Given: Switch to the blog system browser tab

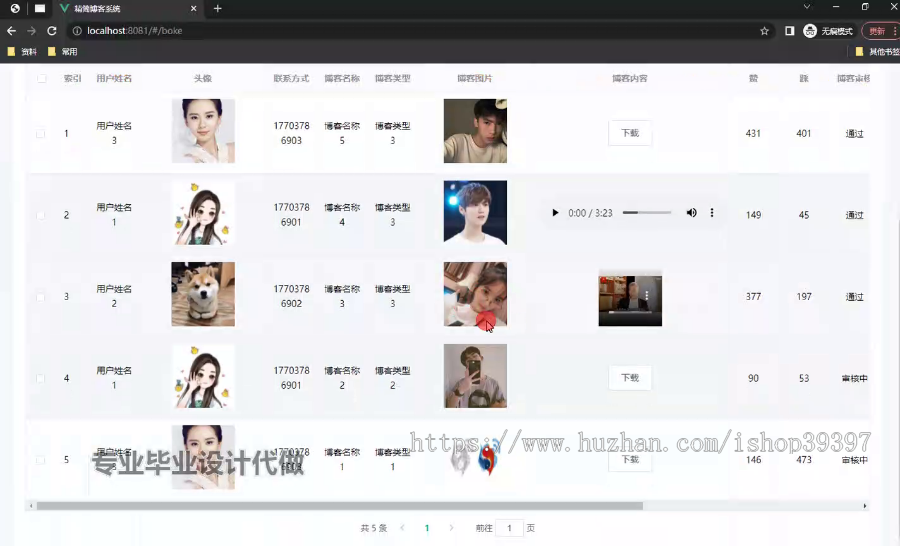Looking at the screenshot, I should (x=127, y=9).
